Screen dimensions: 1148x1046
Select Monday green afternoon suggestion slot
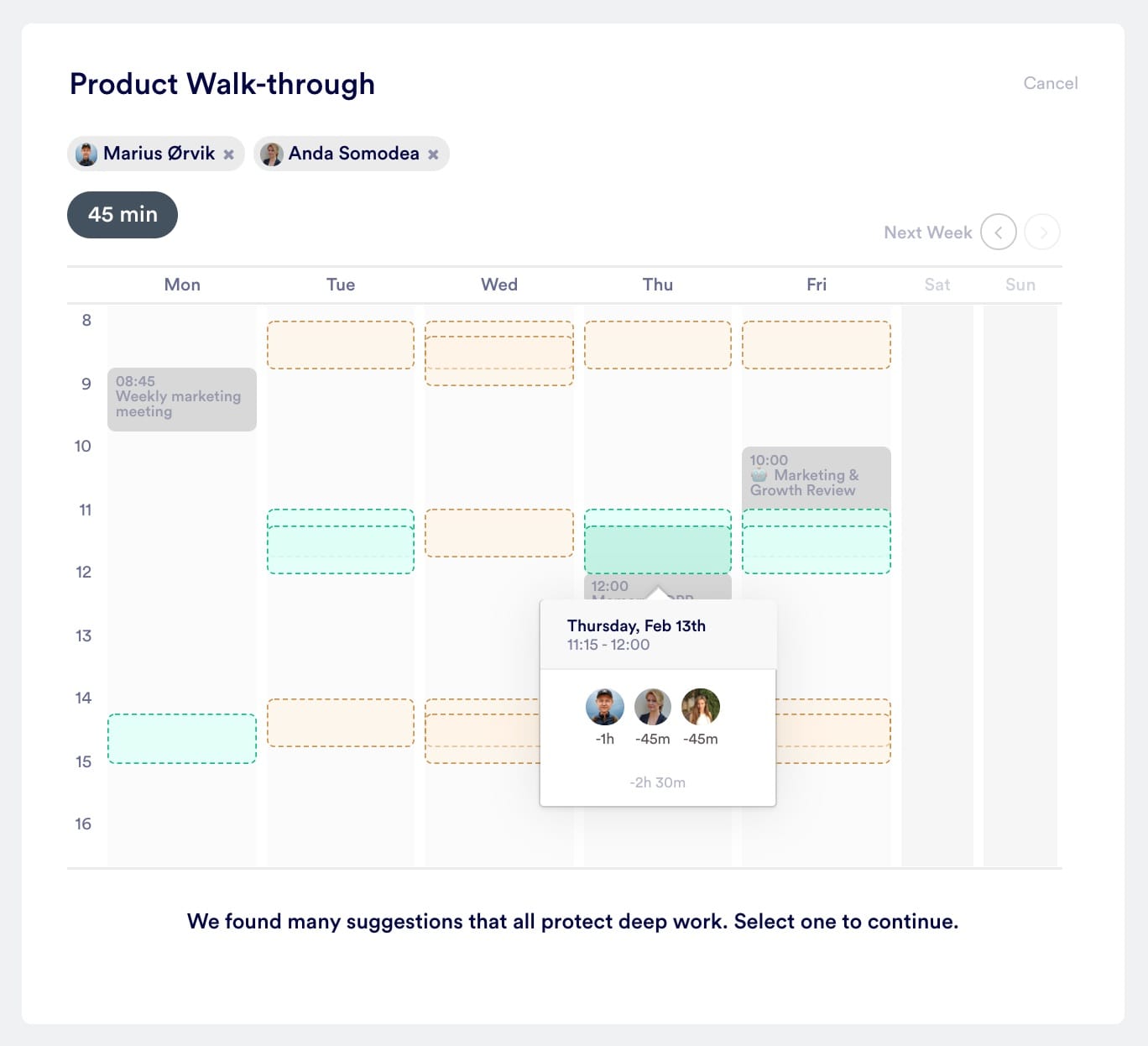(182, 739)
